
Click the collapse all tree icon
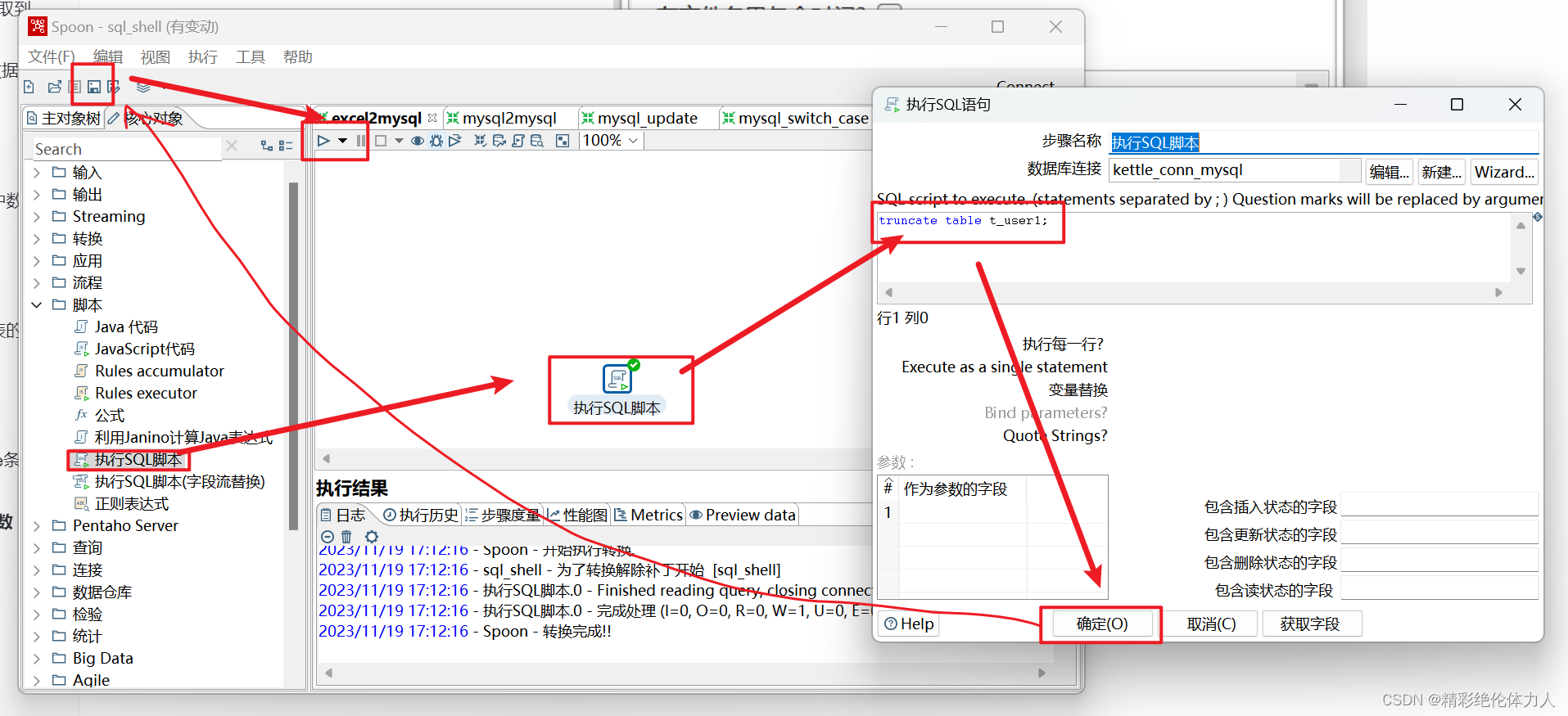[x=286, y=146]
